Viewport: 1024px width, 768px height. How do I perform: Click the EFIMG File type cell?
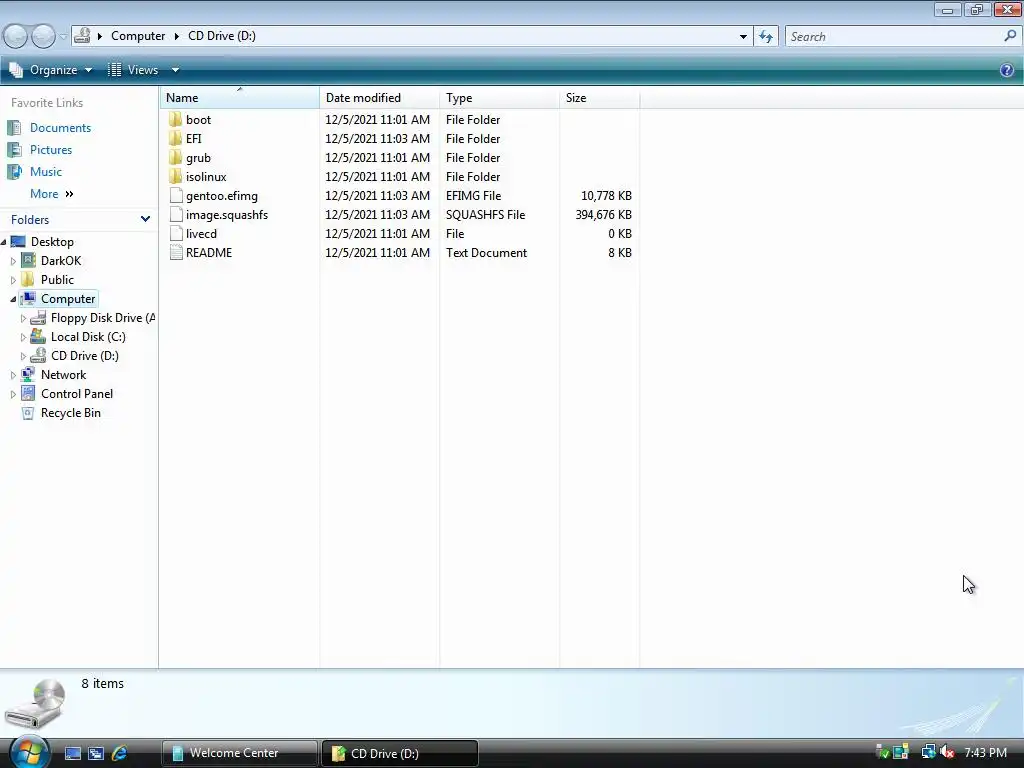473,195
